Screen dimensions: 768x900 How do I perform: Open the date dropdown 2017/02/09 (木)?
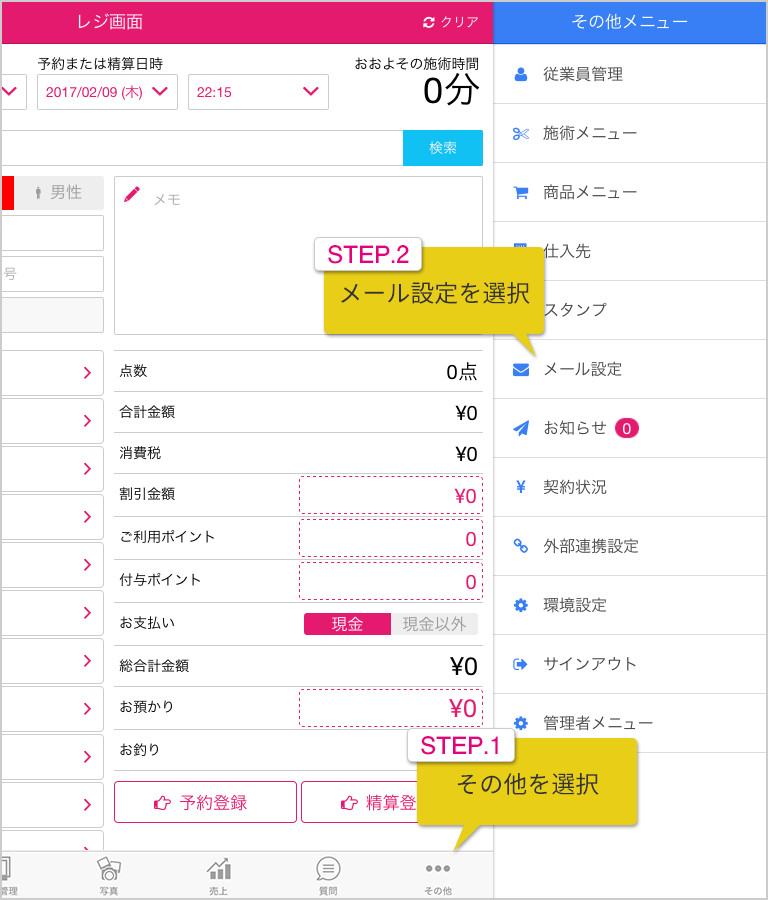[107, 92]
